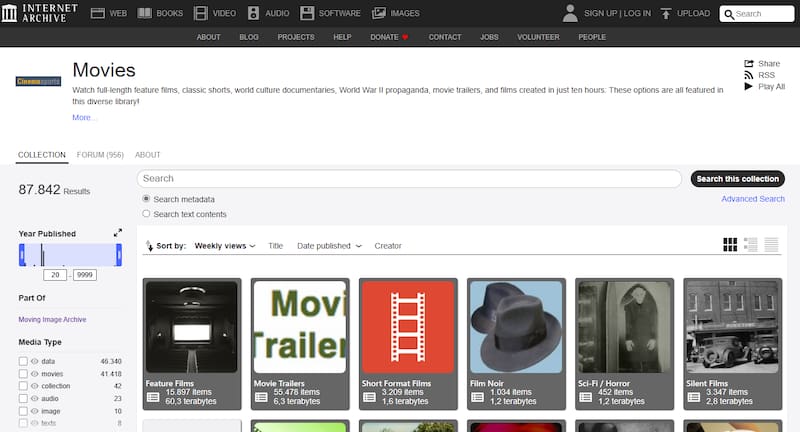Open the Audio section icon
The height and width of the screenshot is (432, 800).
tap(254, 13)
